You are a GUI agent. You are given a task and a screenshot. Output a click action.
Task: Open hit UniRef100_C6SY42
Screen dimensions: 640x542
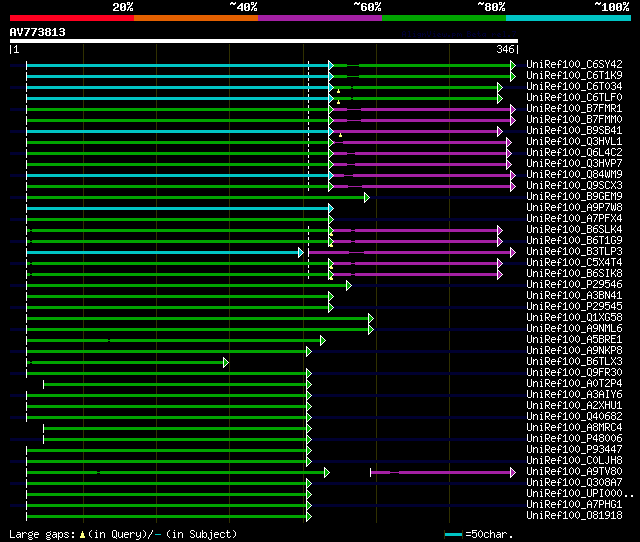pos(574,64)
